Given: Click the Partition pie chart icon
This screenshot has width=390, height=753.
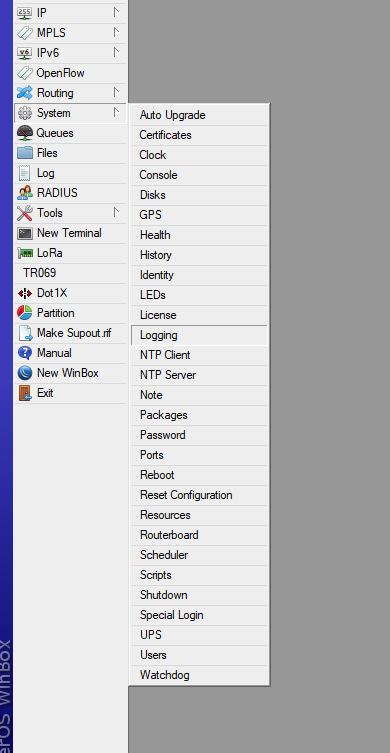Looking at the screenshot, I should pos(24,313).
